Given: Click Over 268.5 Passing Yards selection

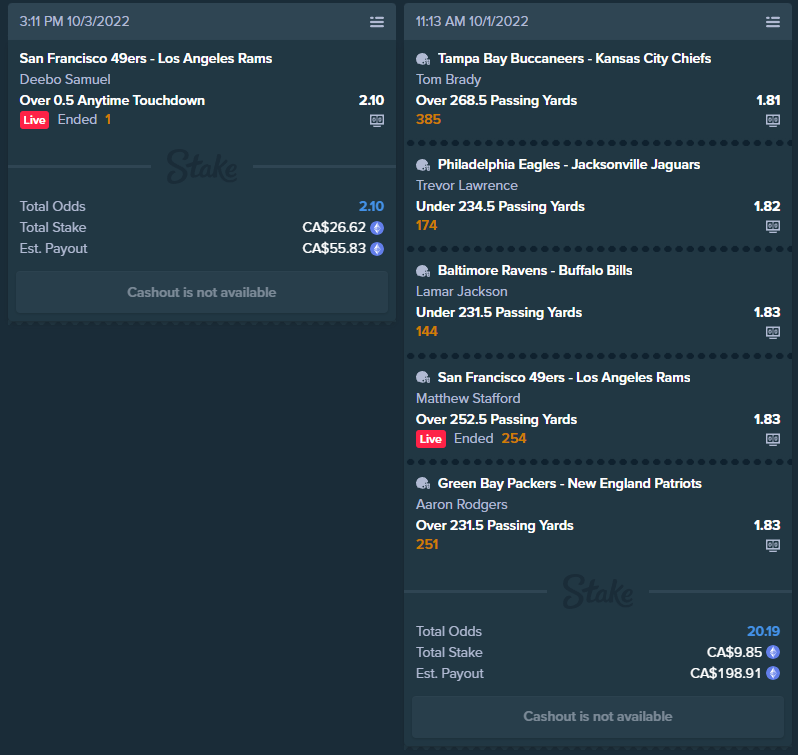Looking at the screenshot, I should click(x=496, y=100).
